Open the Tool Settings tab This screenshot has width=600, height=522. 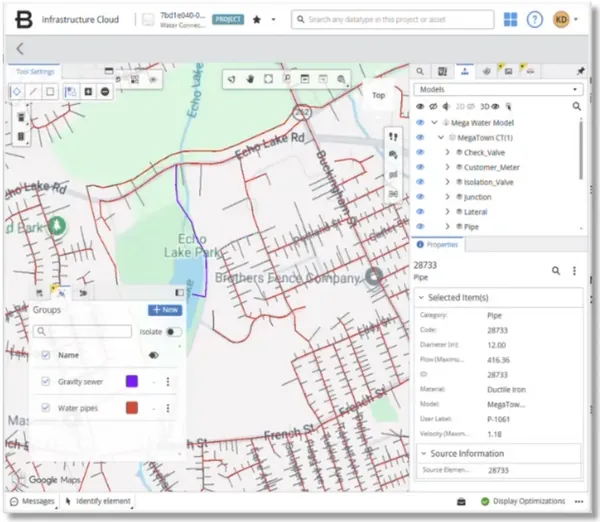35,72
